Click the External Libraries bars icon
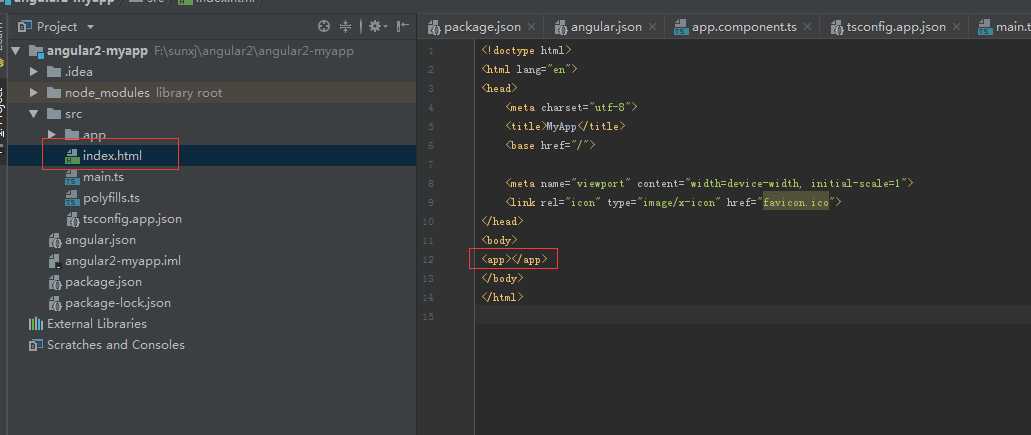This screenshot has width=1031, height=435. click(36, 324)
